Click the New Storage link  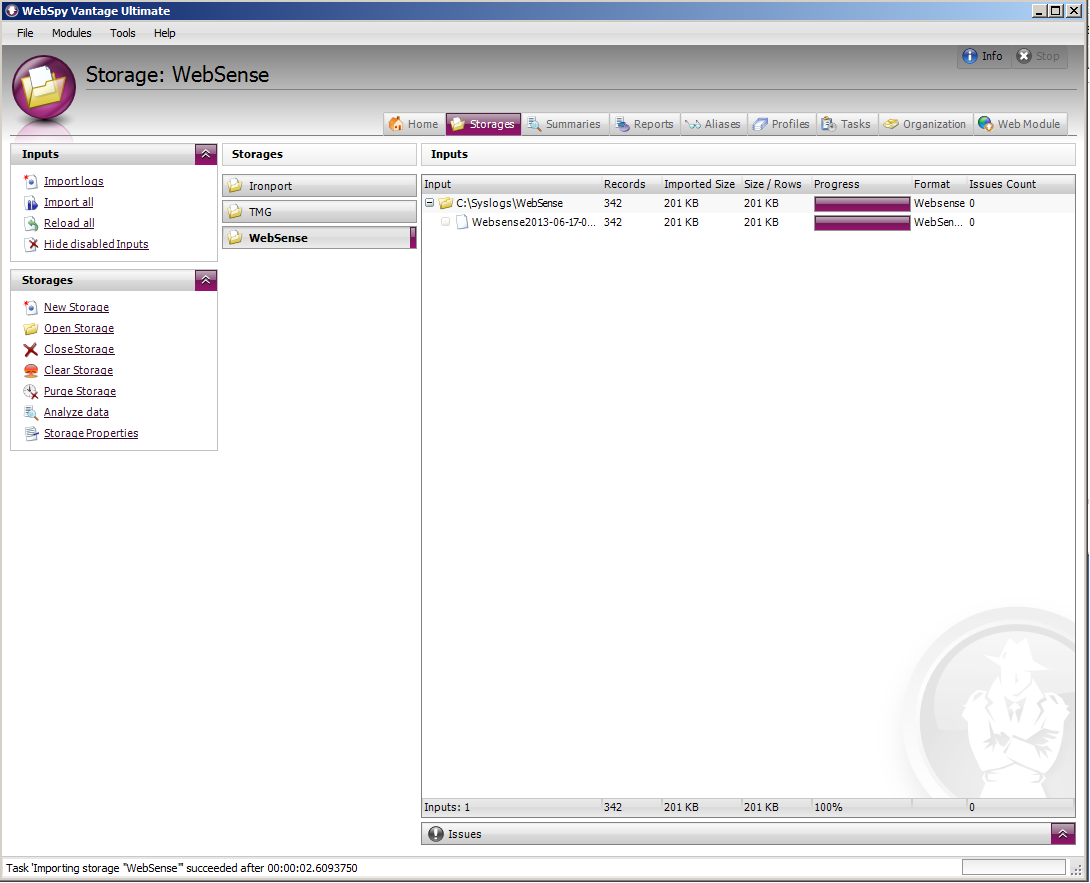coord(76,307)
